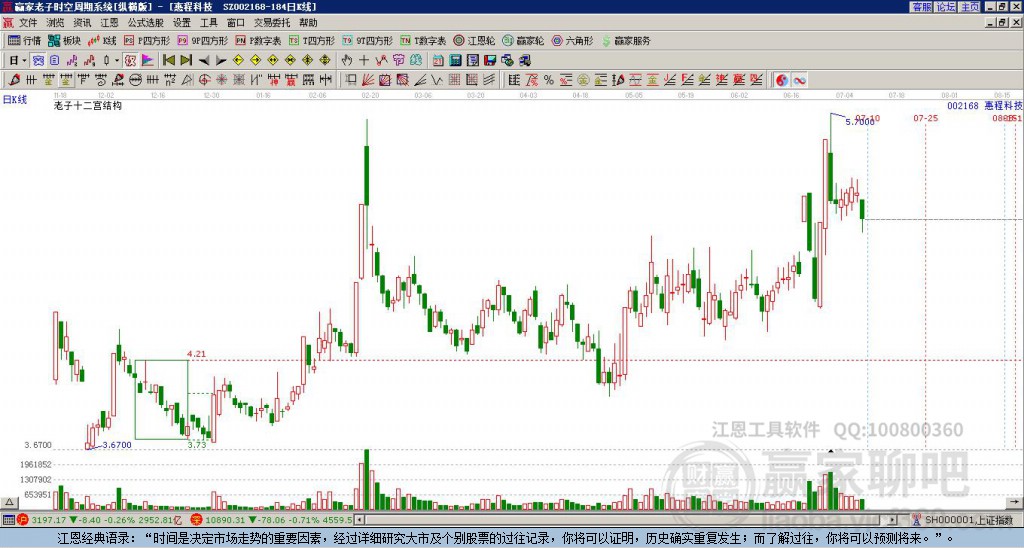Image resolution: width=1024 pixels, height=548 pixels.
Task: Select the circle with horizontal lines tool
Action: (135, 80)
